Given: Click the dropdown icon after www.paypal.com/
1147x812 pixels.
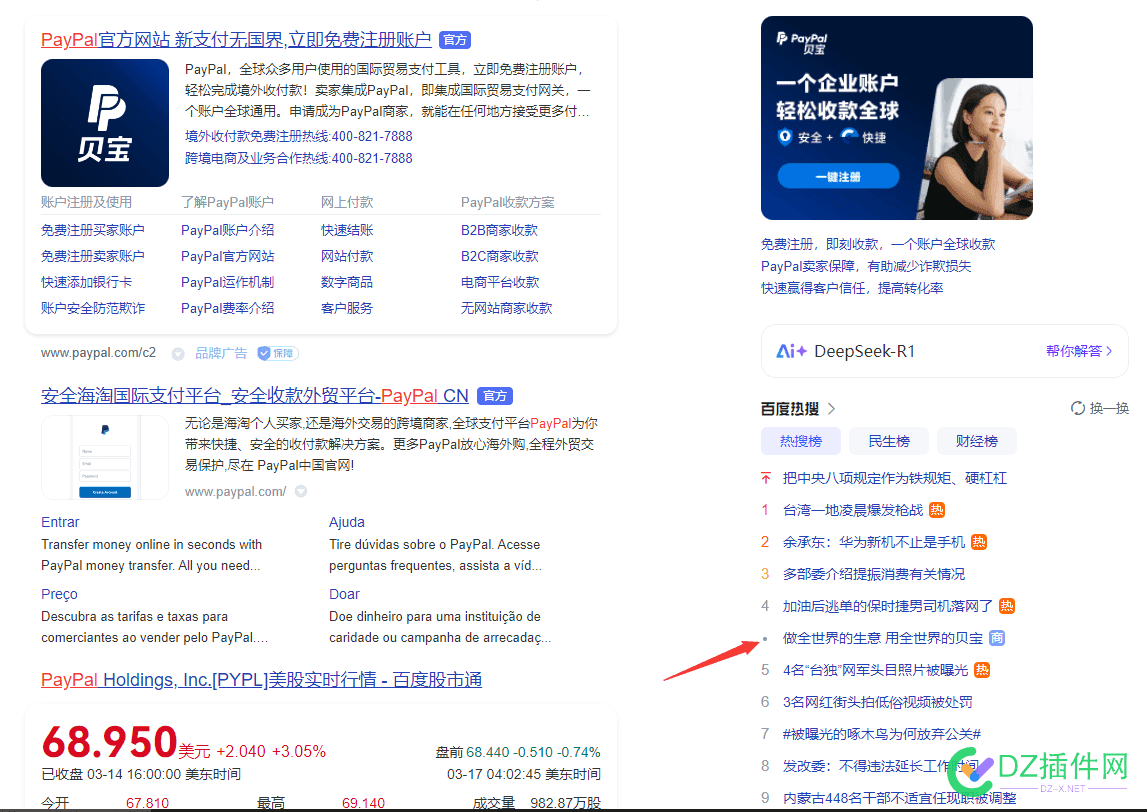Looking at the screenshot, I should tap(301, 492).
